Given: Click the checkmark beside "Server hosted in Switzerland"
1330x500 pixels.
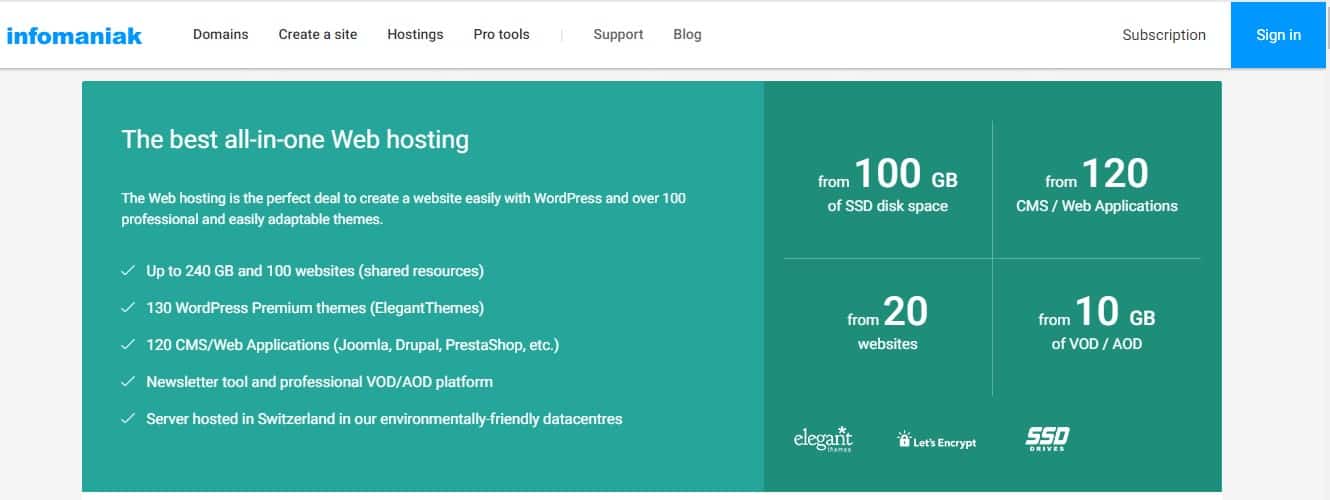Looking at the screenshot, I should 127,419.
